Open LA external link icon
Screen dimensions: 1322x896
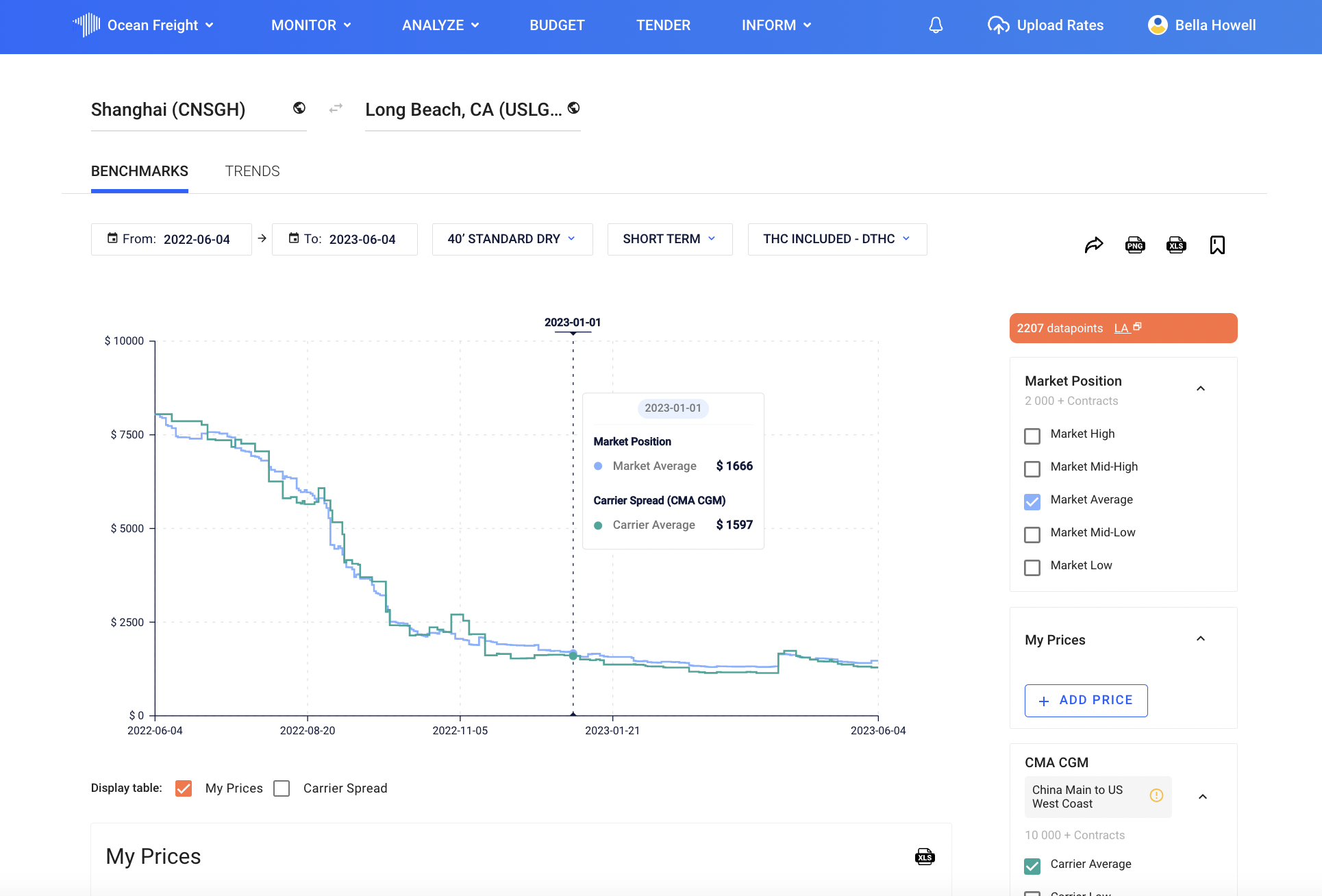point(1137,327)
